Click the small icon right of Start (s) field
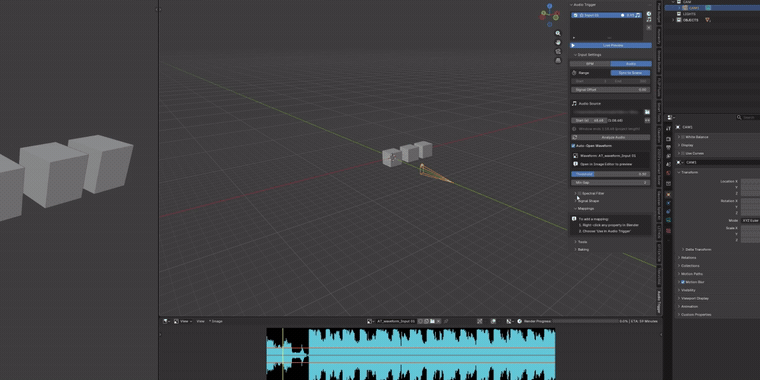The height and width of the screenshot is (380, 760). [647, 120]
